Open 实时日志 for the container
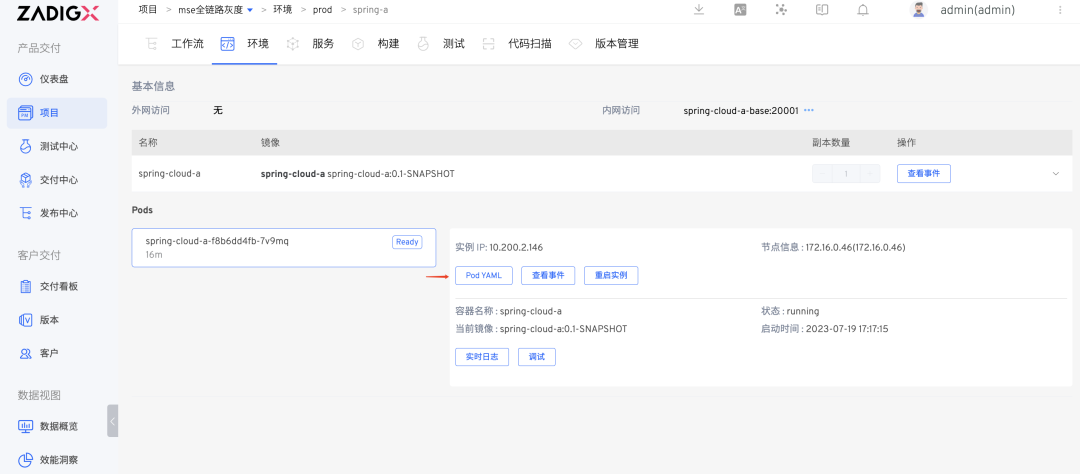 (x=482, y=357)
